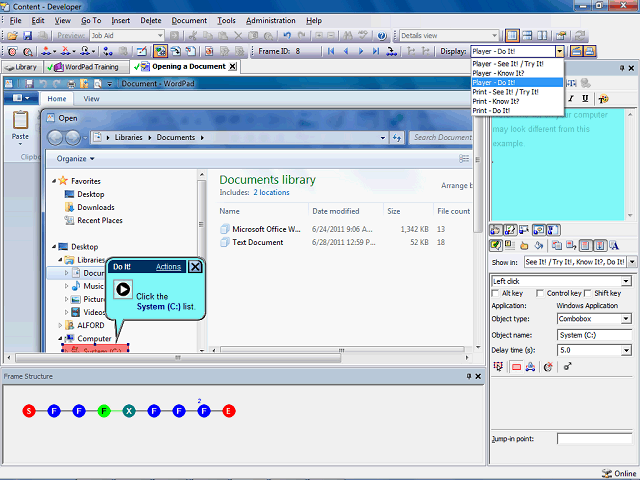The width and height of the screenshot is (640, 480).
Task: Open the File menu
Action: tap(16, 20)
